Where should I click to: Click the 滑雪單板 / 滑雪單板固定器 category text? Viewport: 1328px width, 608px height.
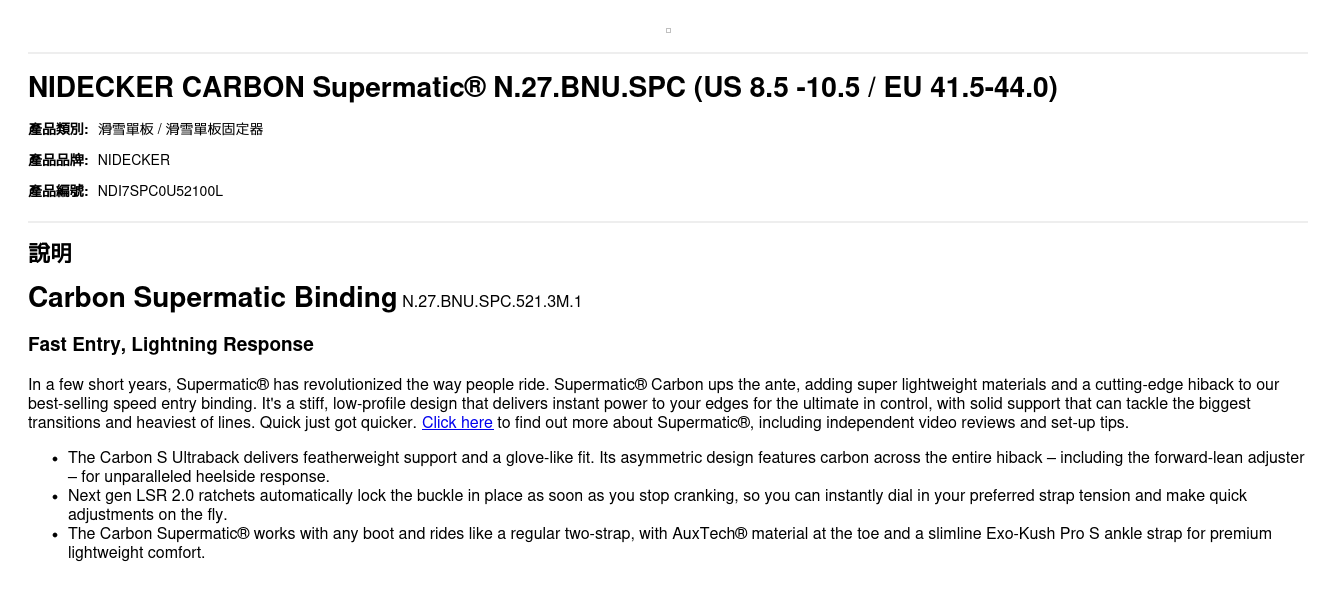180,129
